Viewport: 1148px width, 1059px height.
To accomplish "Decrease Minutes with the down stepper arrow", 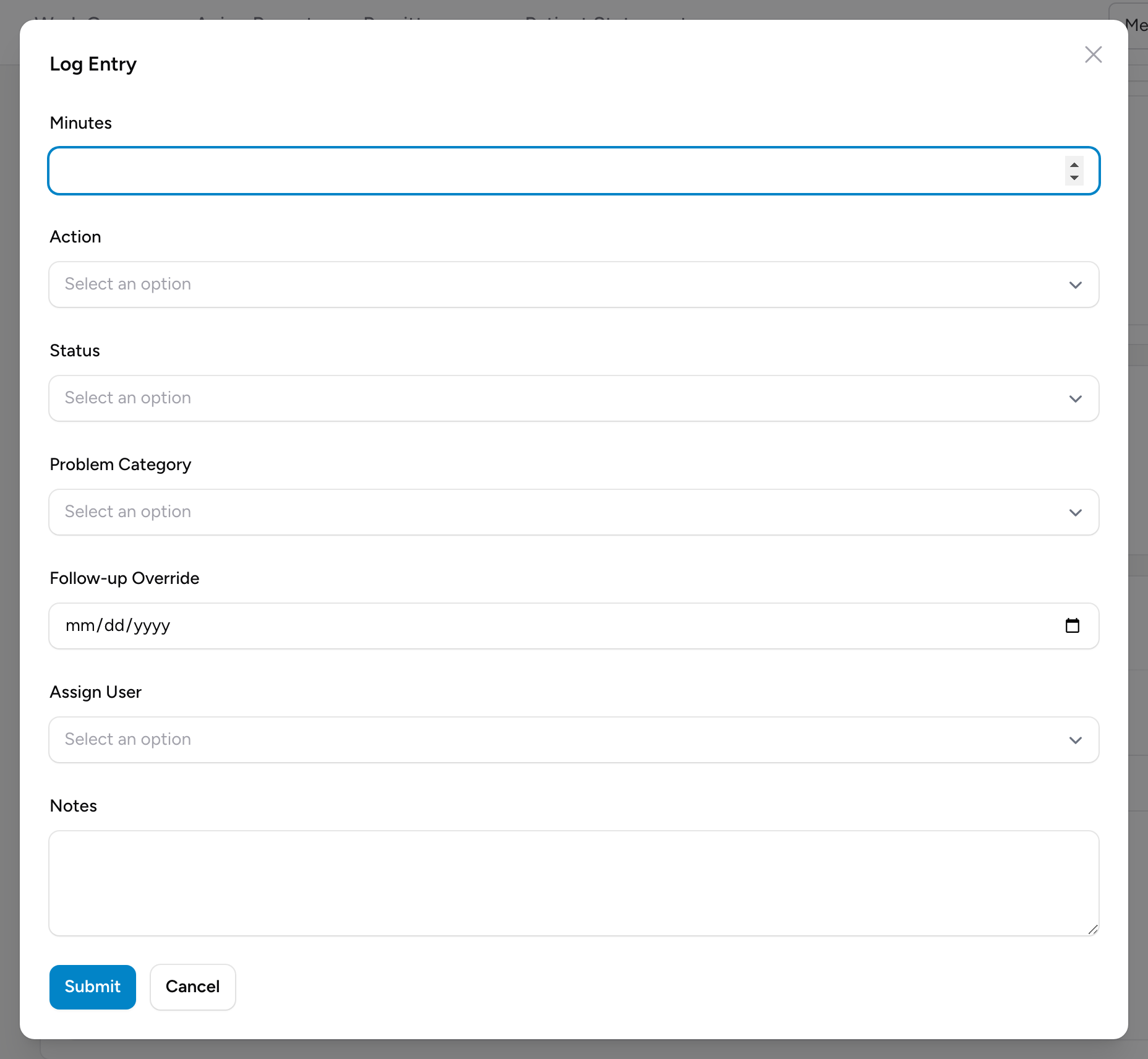I will click(x=1074, y=178).
